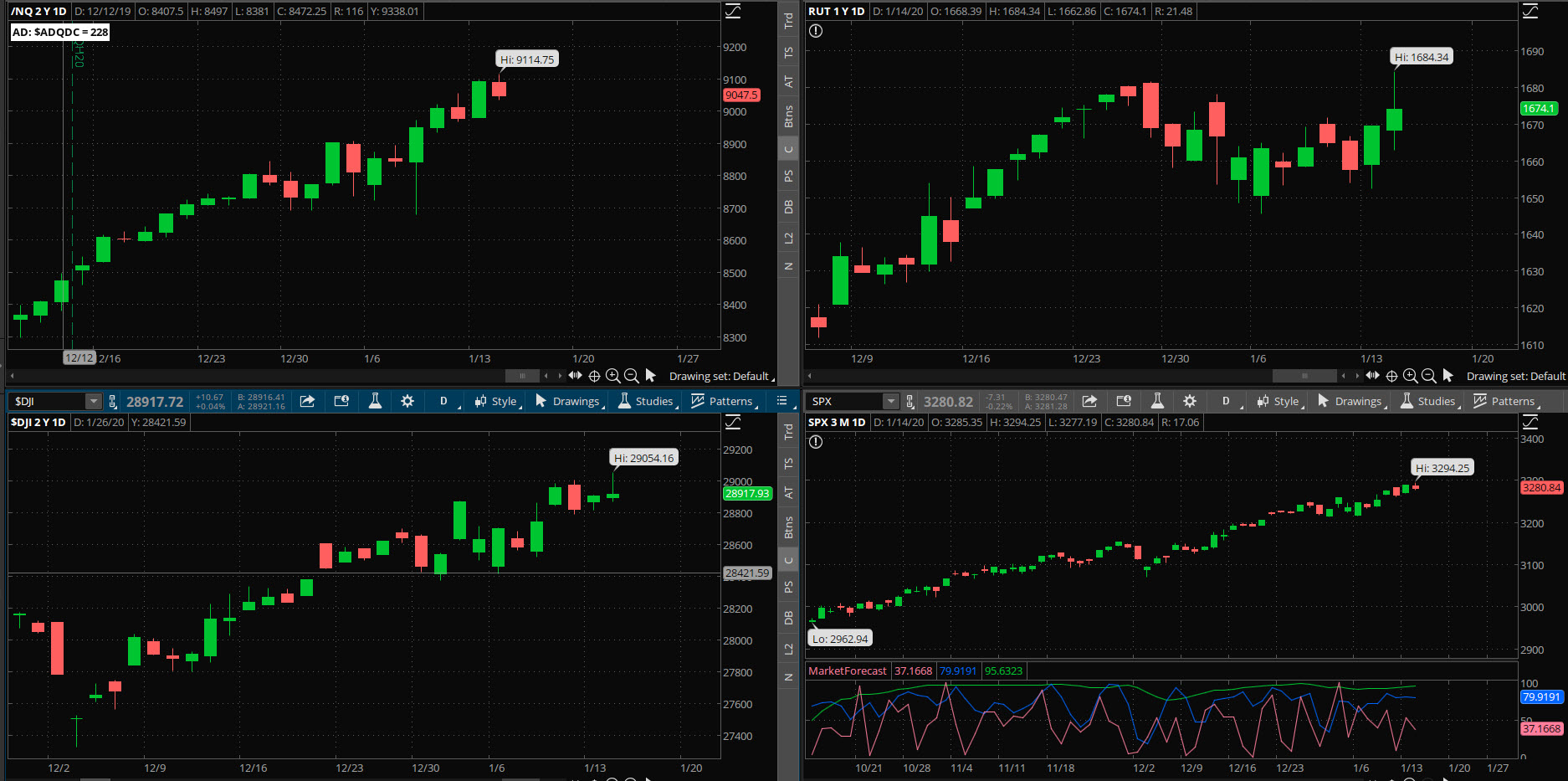
Task: Open the share icon in $DJI toolbar
Action: pyautogui.click(x=307, y=401)
